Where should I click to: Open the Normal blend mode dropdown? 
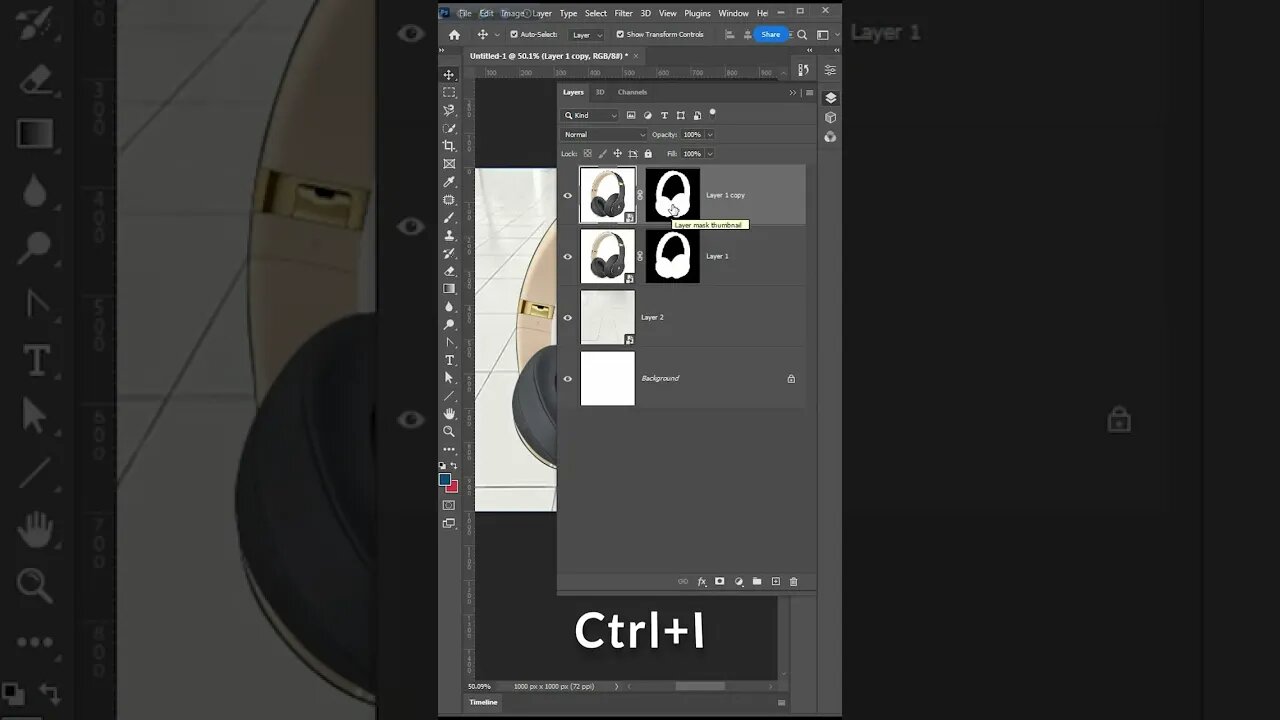pos(604,134)
